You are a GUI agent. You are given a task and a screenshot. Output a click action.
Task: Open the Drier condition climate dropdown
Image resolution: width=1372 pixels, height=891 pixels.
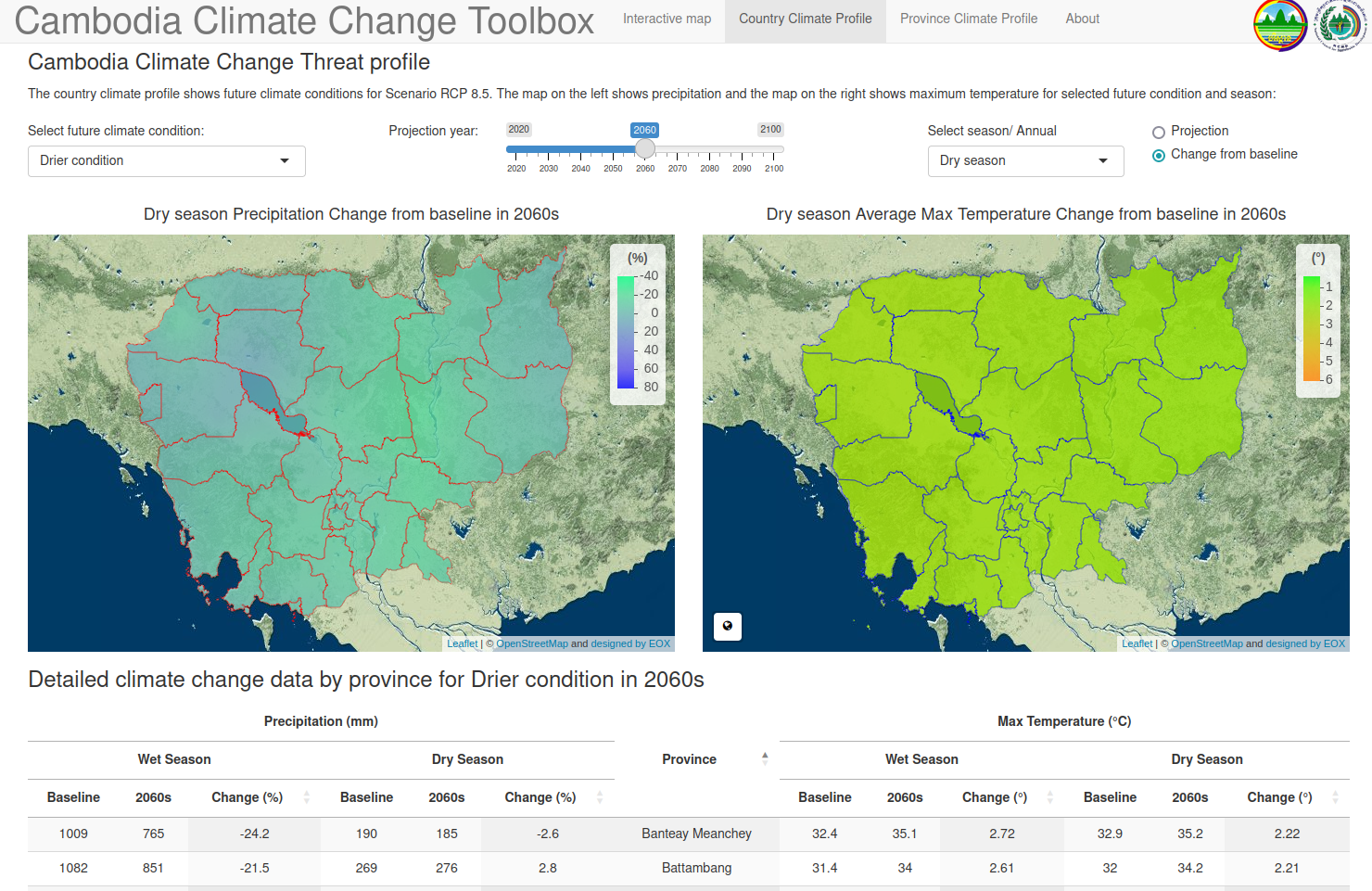(167, 161)
